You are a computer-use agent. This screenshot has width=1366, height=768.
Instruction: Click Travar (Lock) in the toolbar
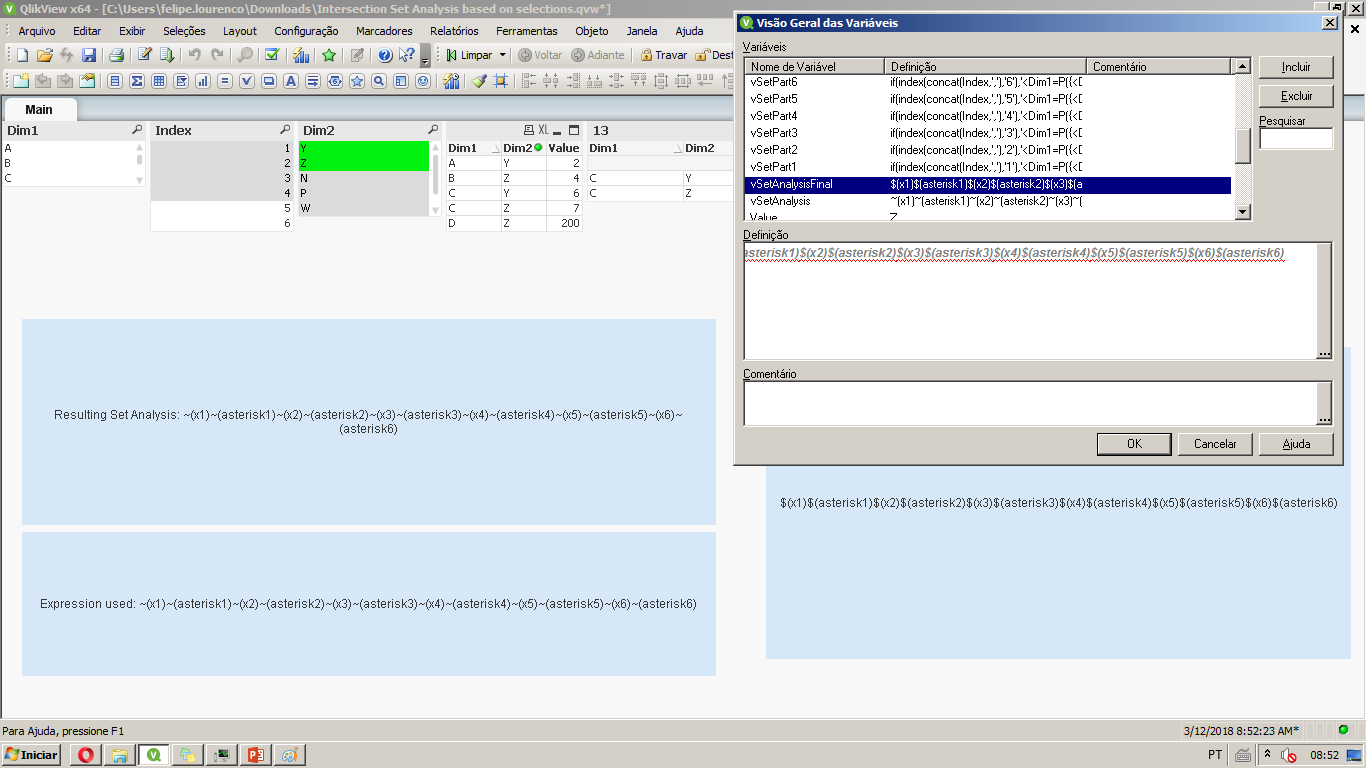click(664, 55)
